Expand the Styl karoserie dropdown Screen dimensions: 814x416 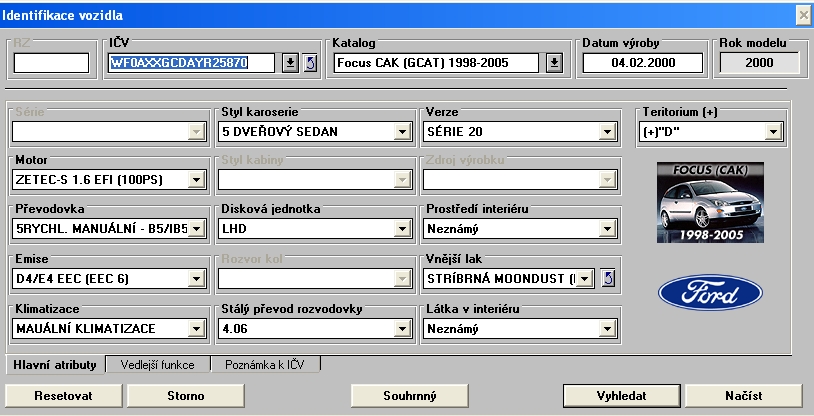point(401,132)
